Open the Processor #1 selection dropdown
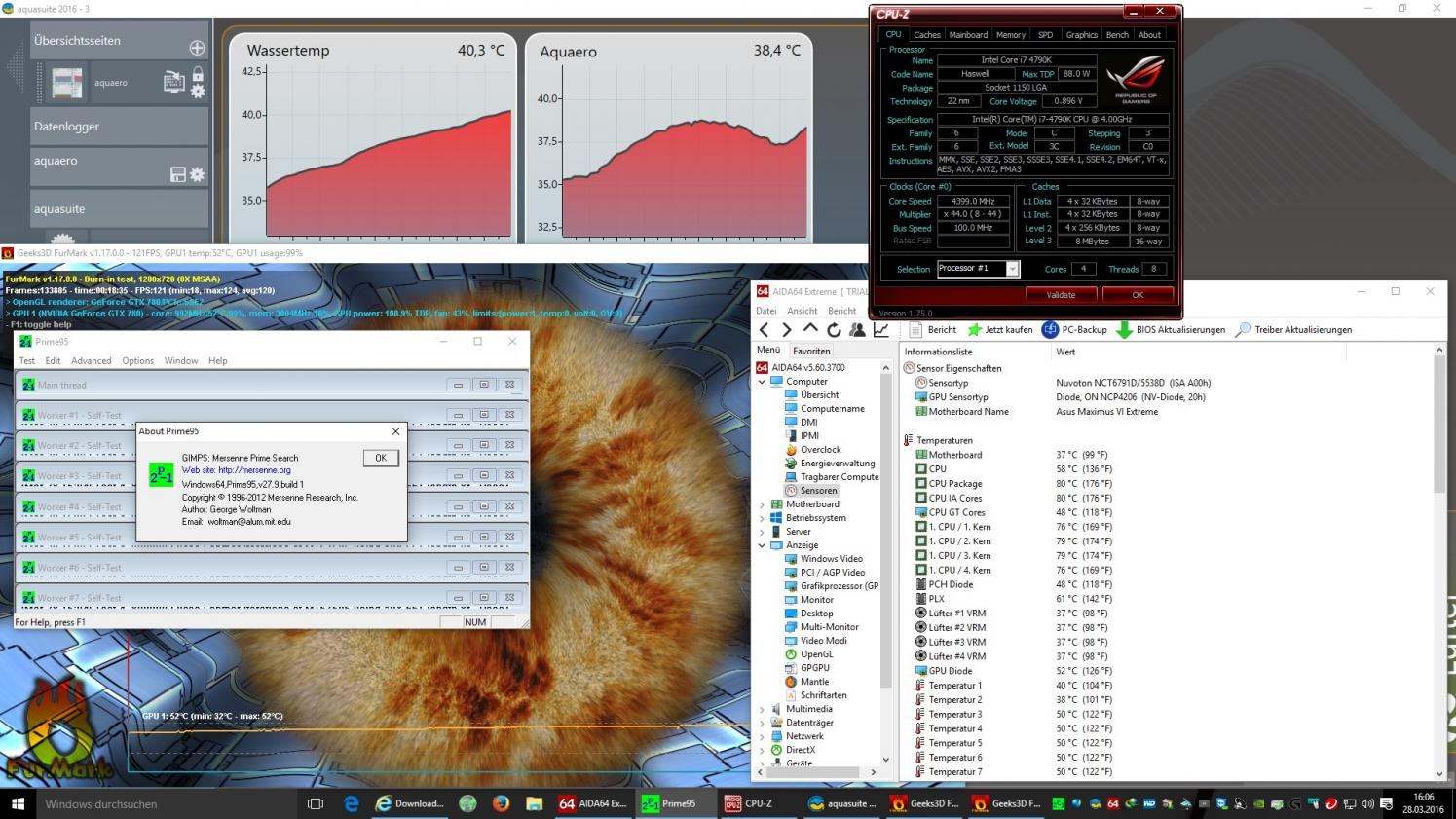Image resolution: width=1456 pixels, height=819 pixels. tap(977, 269)
